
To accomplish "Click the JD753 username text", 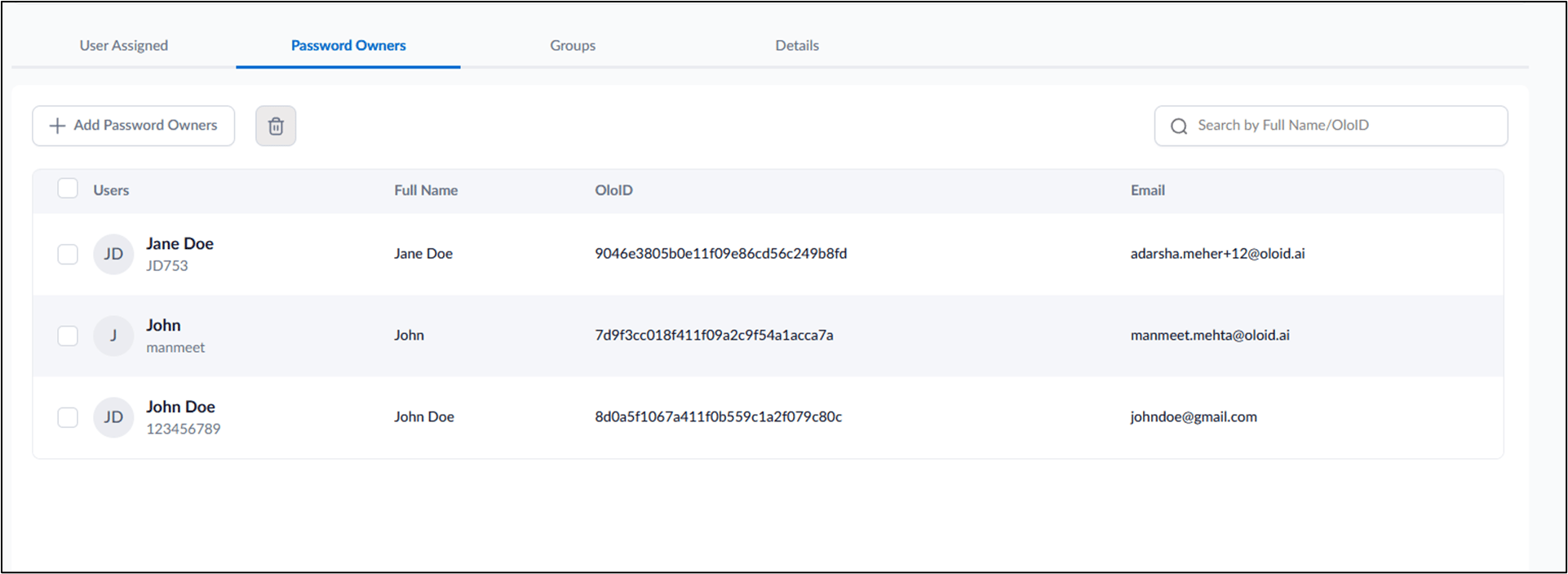I will click(167, 265).
